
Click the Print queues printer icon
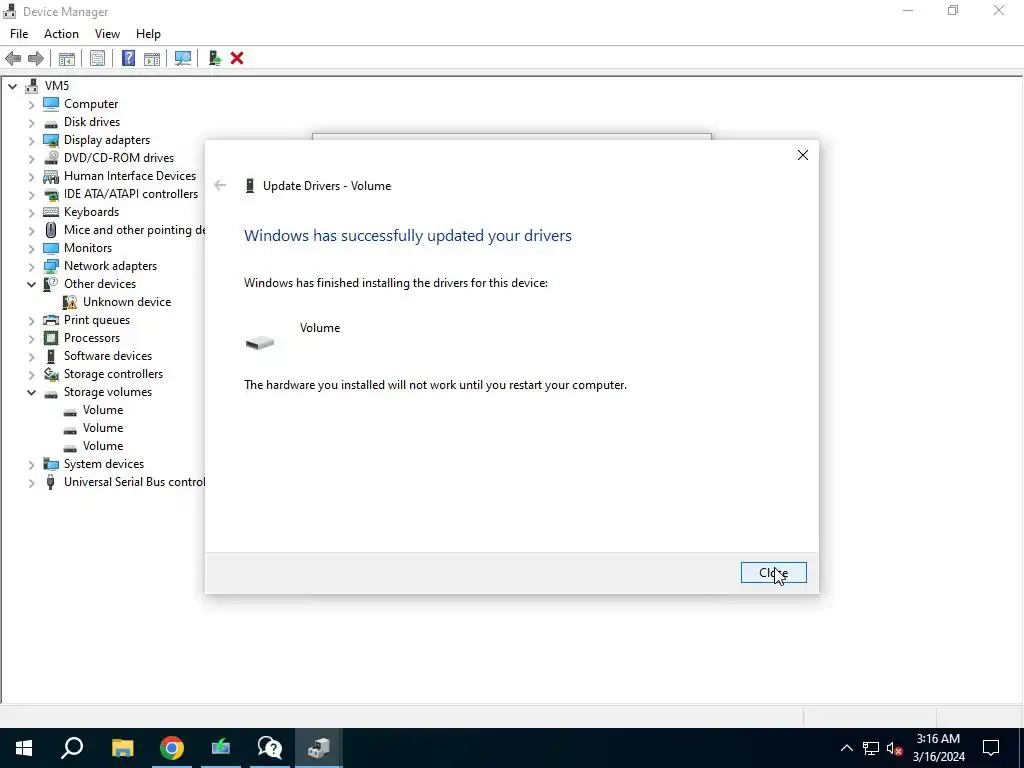point(51,320)
